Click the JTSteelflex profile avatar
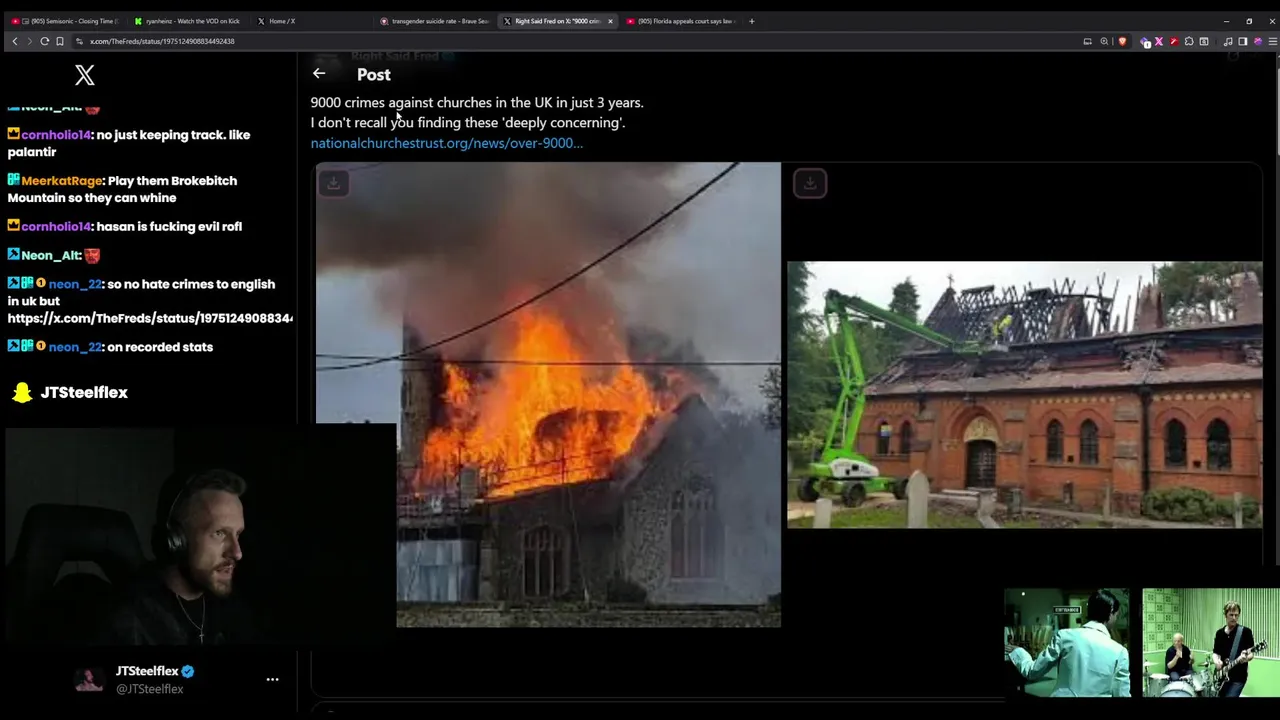 [x=89, y=680]
